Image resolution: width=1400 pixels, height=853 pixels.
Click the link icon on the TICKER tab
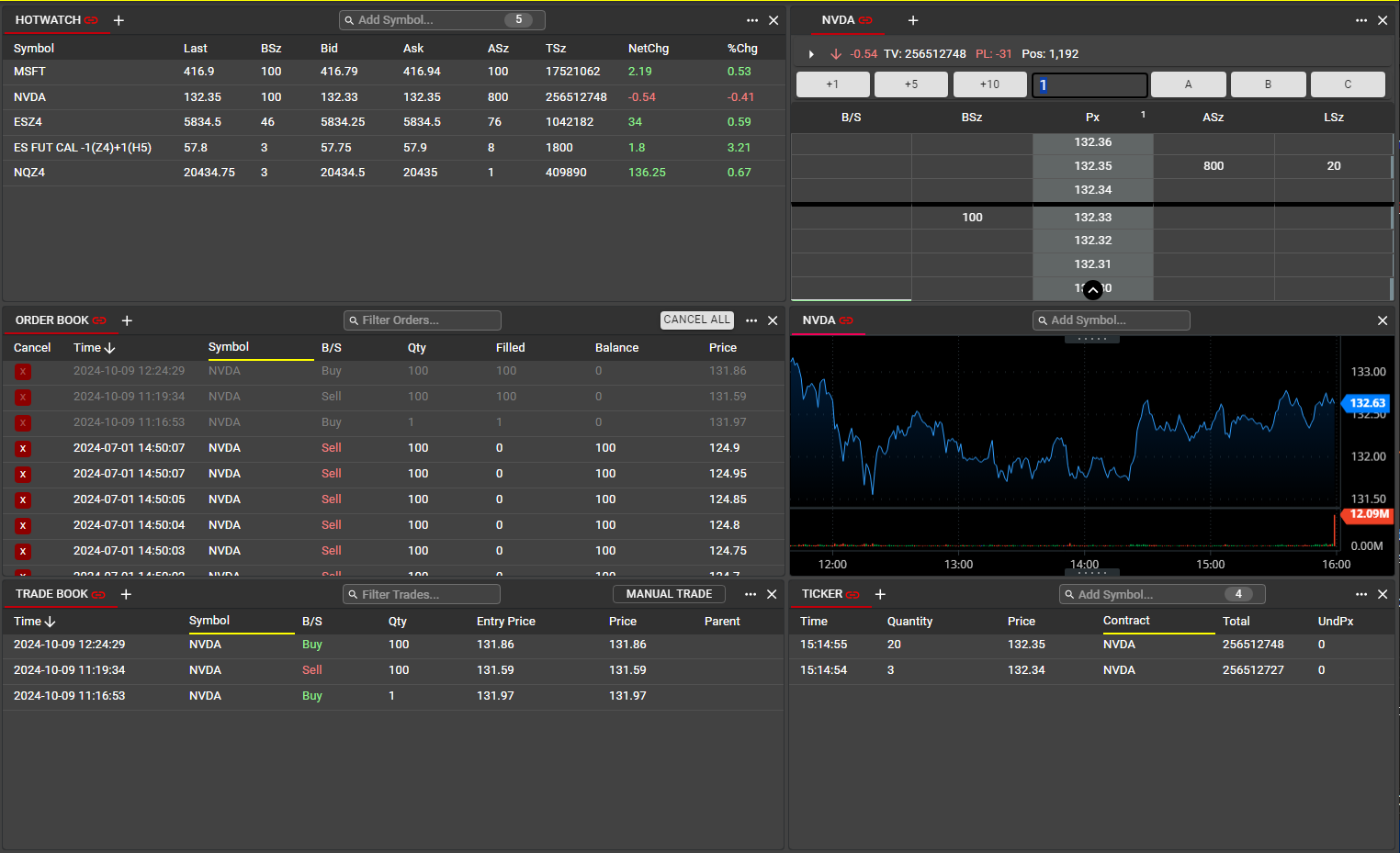tap(852, 595)
